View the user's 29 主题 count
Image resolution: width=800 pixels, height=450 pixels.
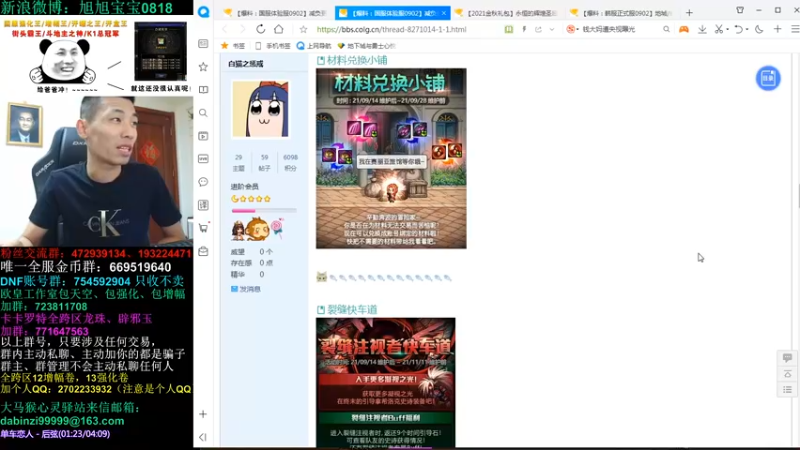(x=238, y=162)
